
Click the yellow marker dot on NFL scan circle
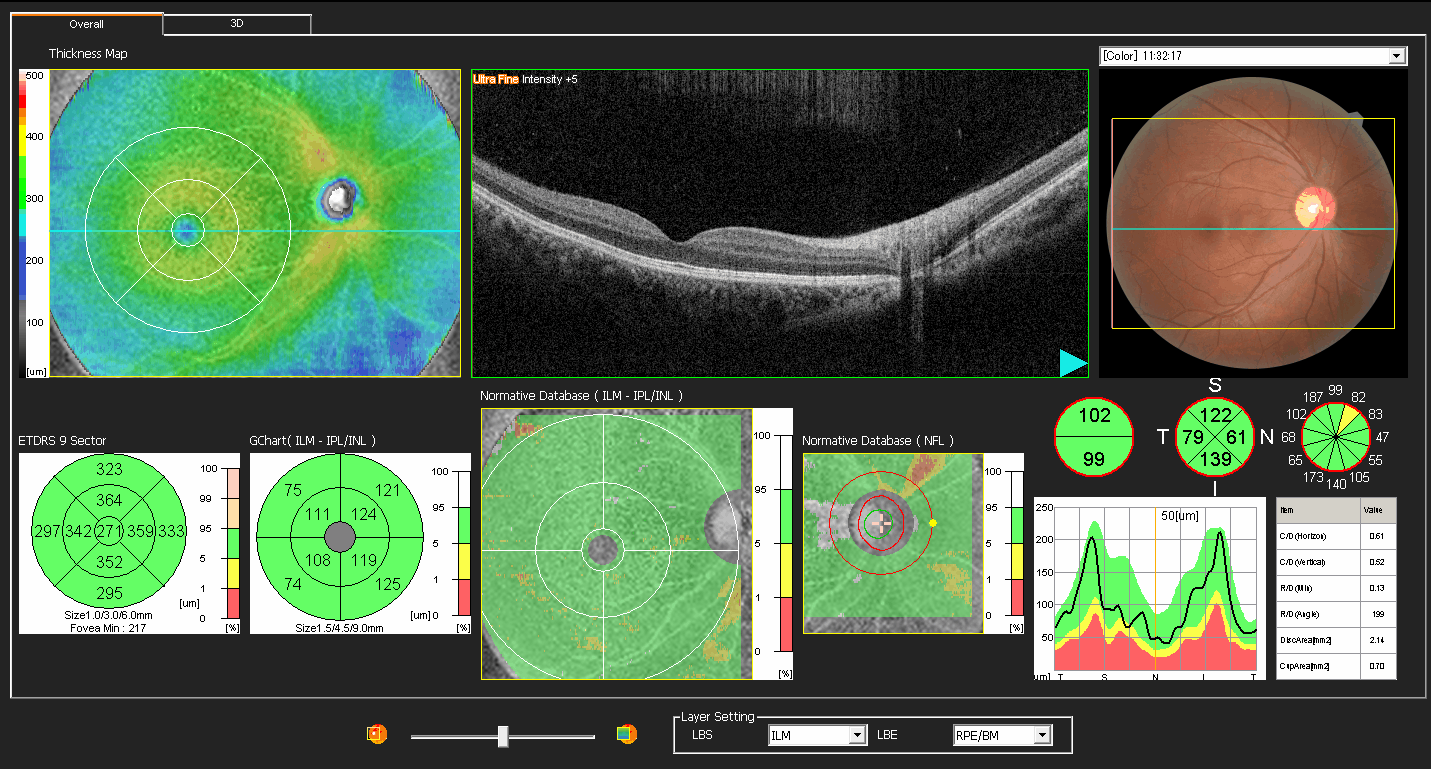pyautogui.click(x=932, y=522)
